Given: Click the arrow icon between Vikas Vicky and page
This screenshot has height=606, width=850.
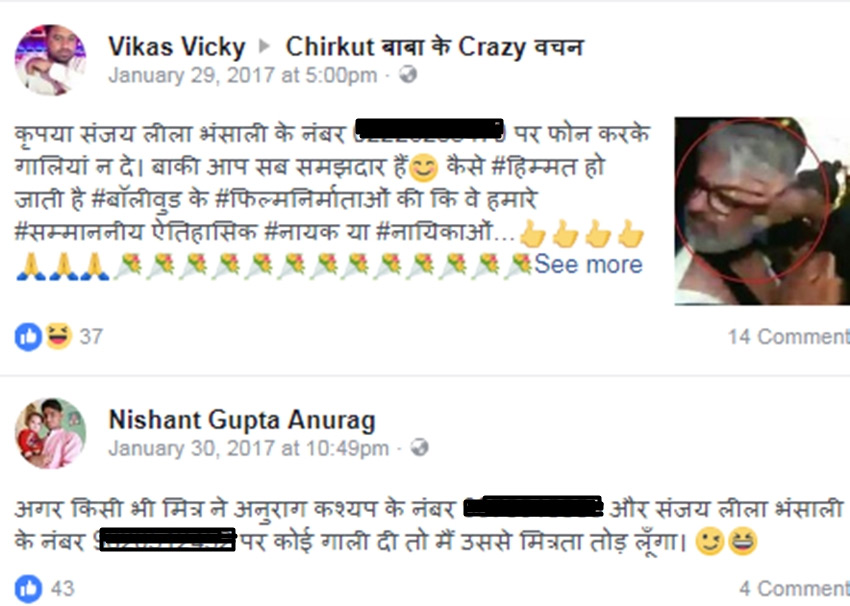Looking at the screenshot, I should click(x=265, y=46).
